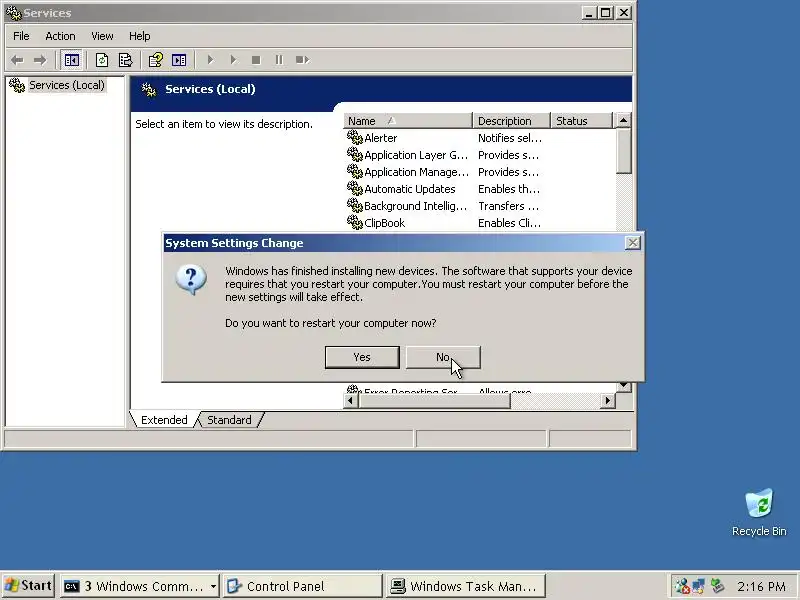Select the Background Intellig... service name
Viewport: 800px width, 600px height.
click(x=415, y=206)
